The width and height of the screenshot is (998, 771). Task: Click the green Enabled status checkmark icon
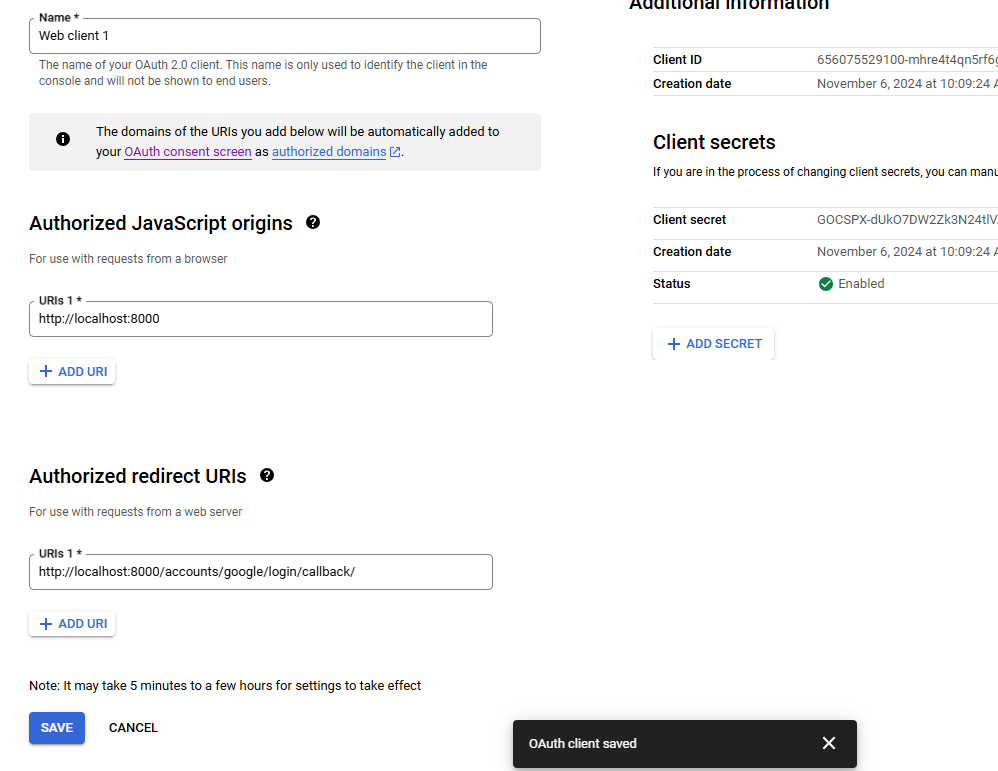825,284
